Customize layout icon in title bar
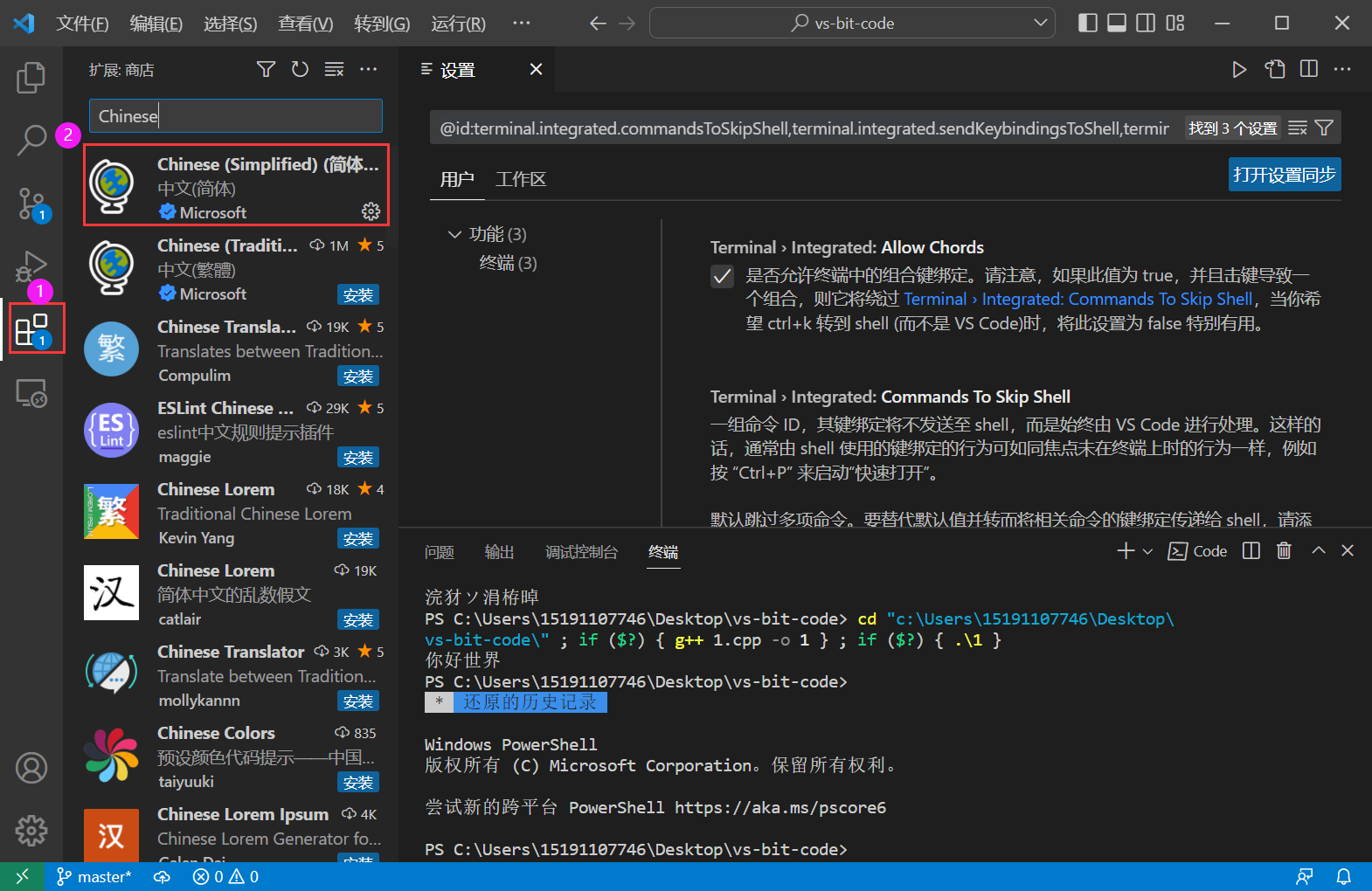The width and height of the screenshot is (1372, 891). pyautogui.click(x=1175, y=23)
